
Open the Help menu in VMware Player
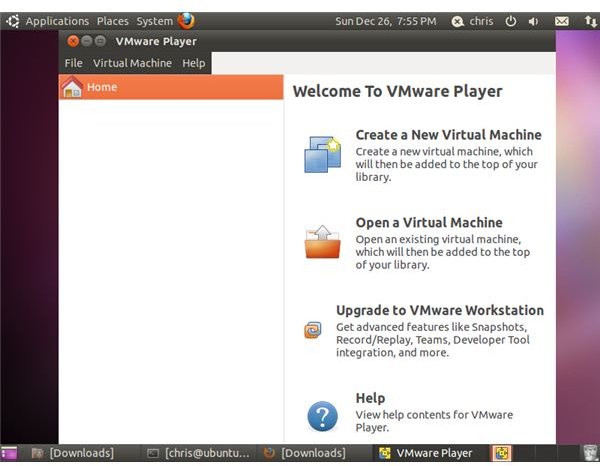pyautogui.click(x=194, y=63)
